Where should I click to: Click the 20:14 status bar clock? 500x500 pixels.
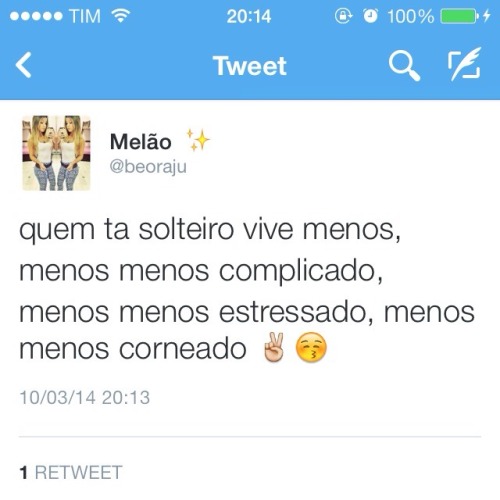(249, 16)
